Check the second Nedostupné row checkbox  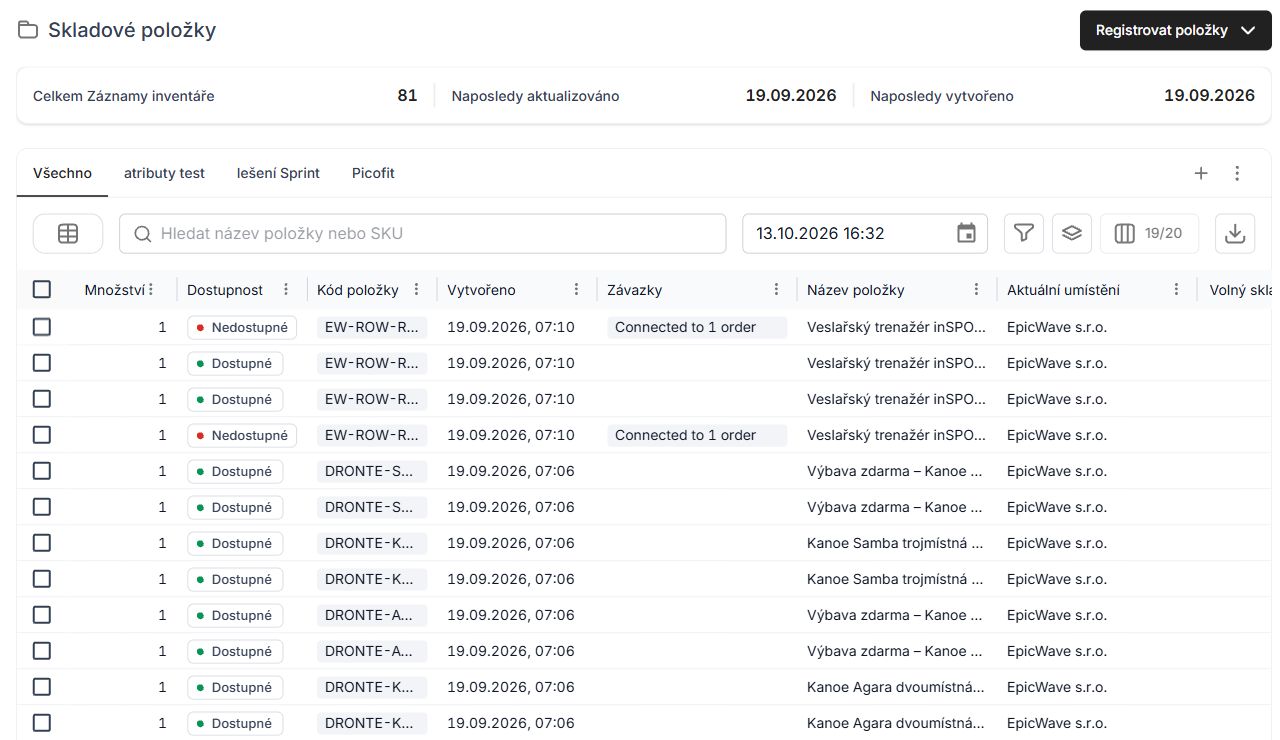click(x=42, y=435)
